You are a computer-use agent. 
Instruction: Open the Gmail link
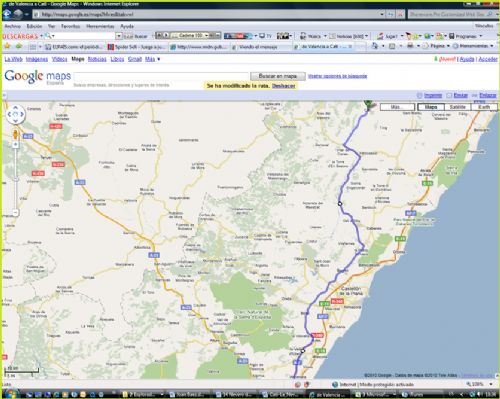pyautogui.click(x=135, y=59)
